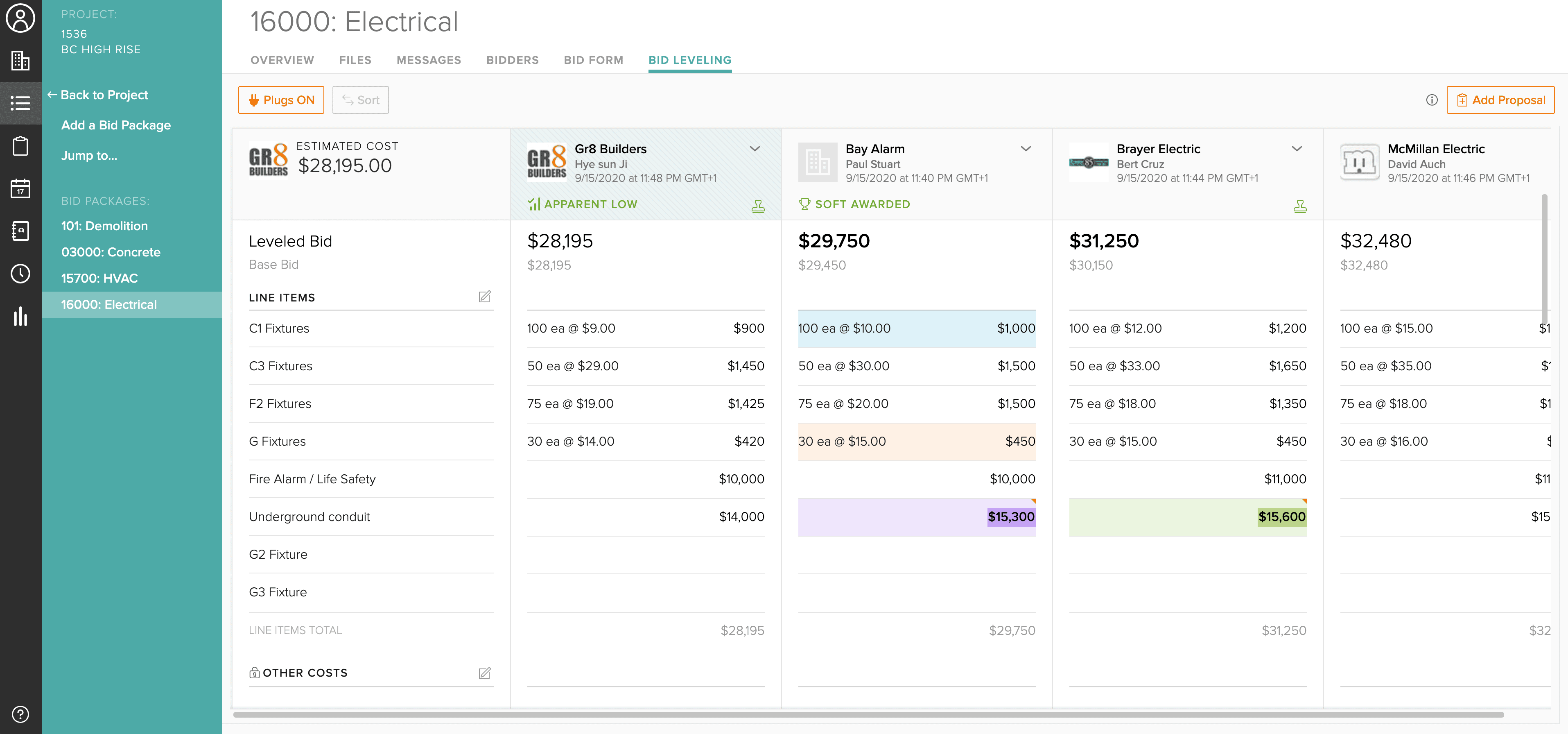
Task: Click the horizontal scrollbar at bottom
Action: pyautogui.click(x=868, y=714)
